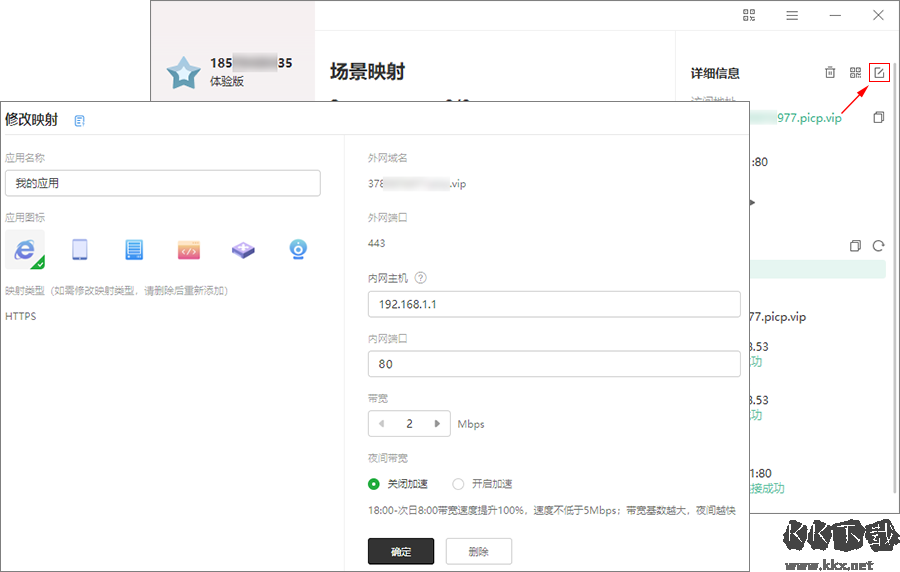The image size is (900, 572).
Task: Click the HTTPS mapping type text
Action: click(21, 316)
